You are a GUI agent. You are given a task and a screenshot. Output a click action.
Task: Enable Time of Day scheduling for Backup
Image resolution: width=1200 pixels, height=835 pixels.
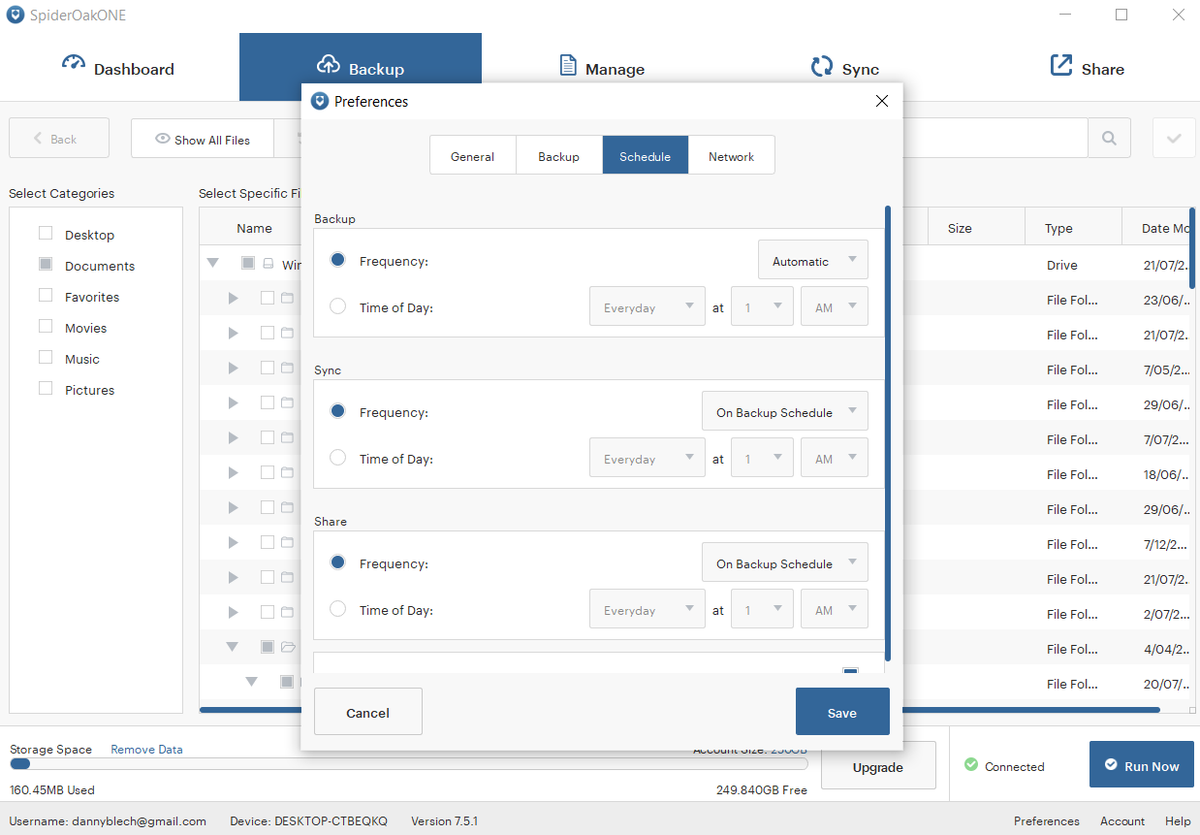click(337, 307)
